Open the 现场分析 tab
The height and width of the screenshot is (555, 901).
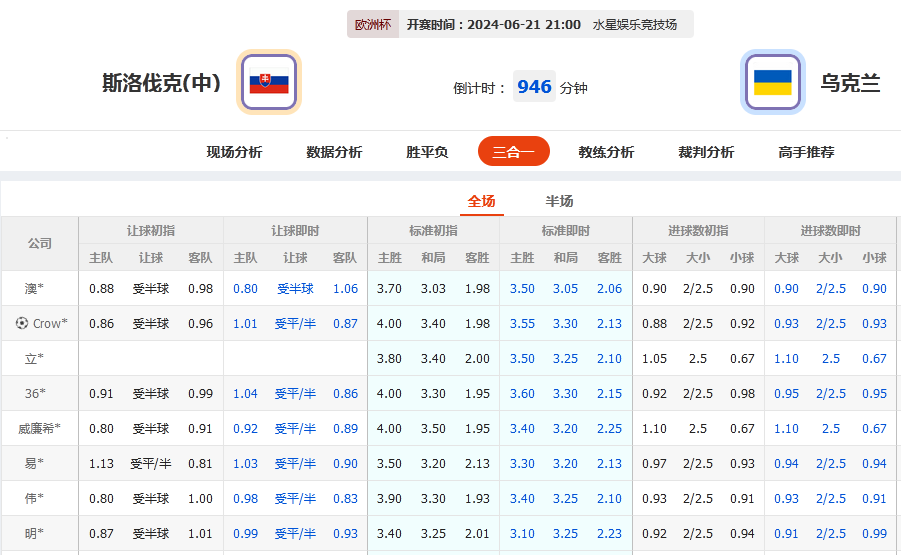click(234, 152)
